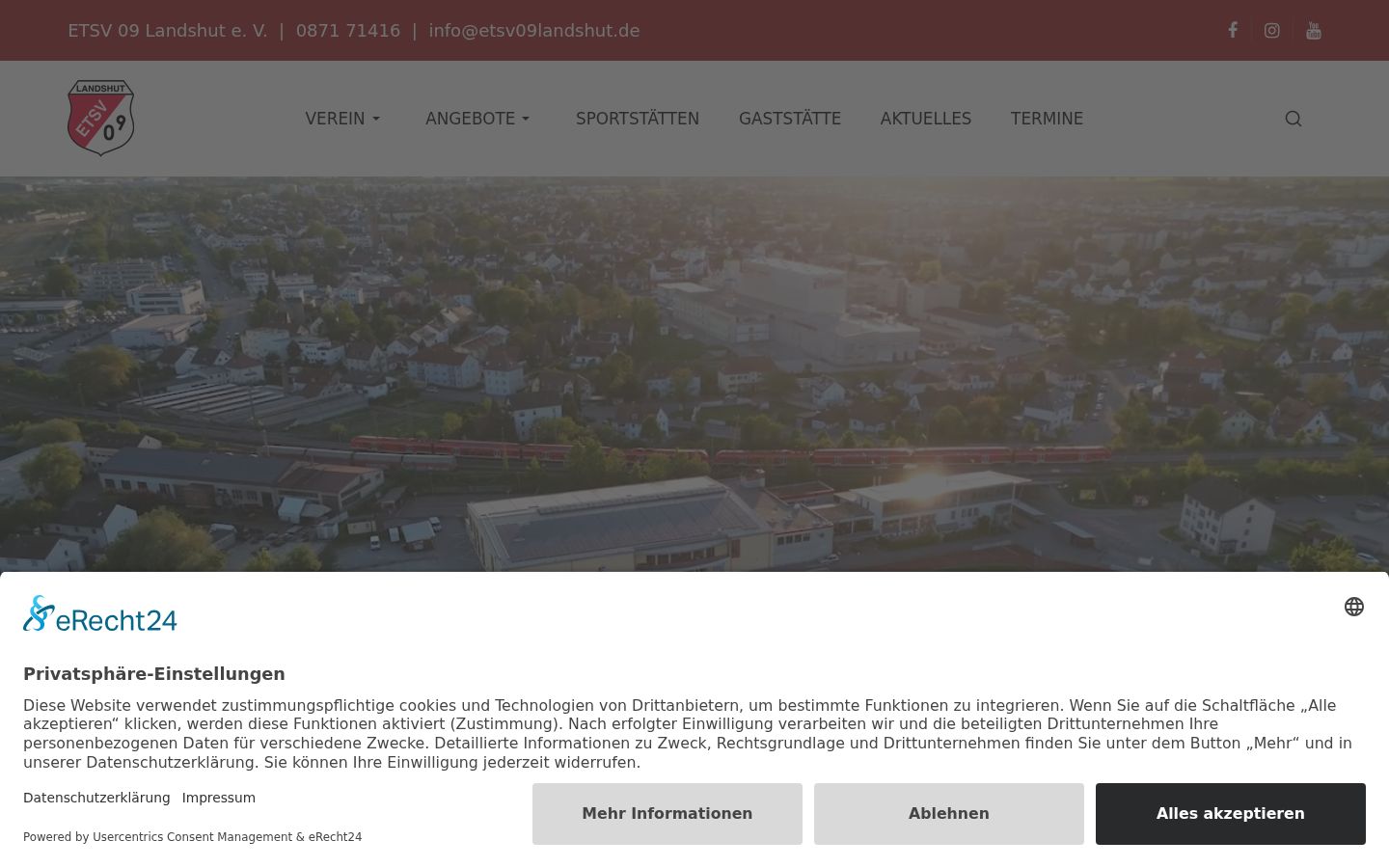Expand the Verein dropdown menu
The height and width of the screenshot is (868, 1389).
[343, 119]
